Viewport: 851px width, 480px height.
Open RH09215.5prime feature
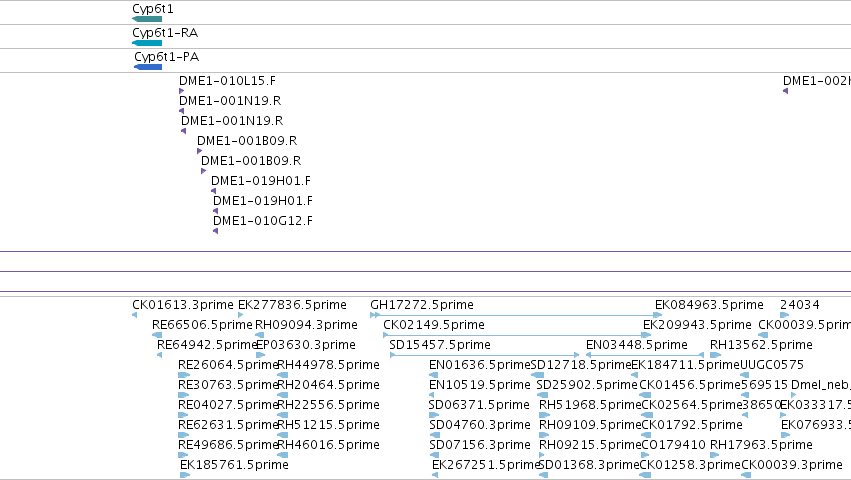click(x=590, y=445)
